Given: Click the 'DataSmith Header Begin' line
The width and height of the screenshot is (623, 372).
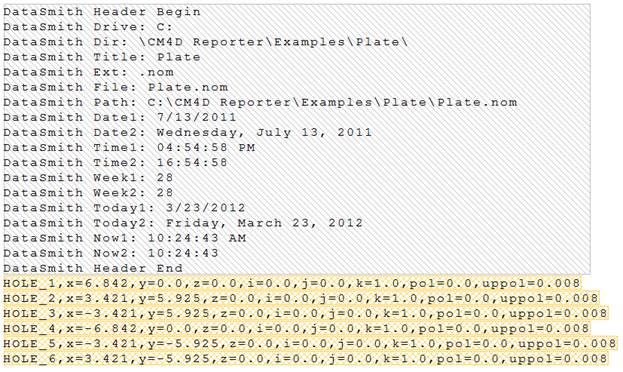Looking at the screenshot, I should point(102,12).
